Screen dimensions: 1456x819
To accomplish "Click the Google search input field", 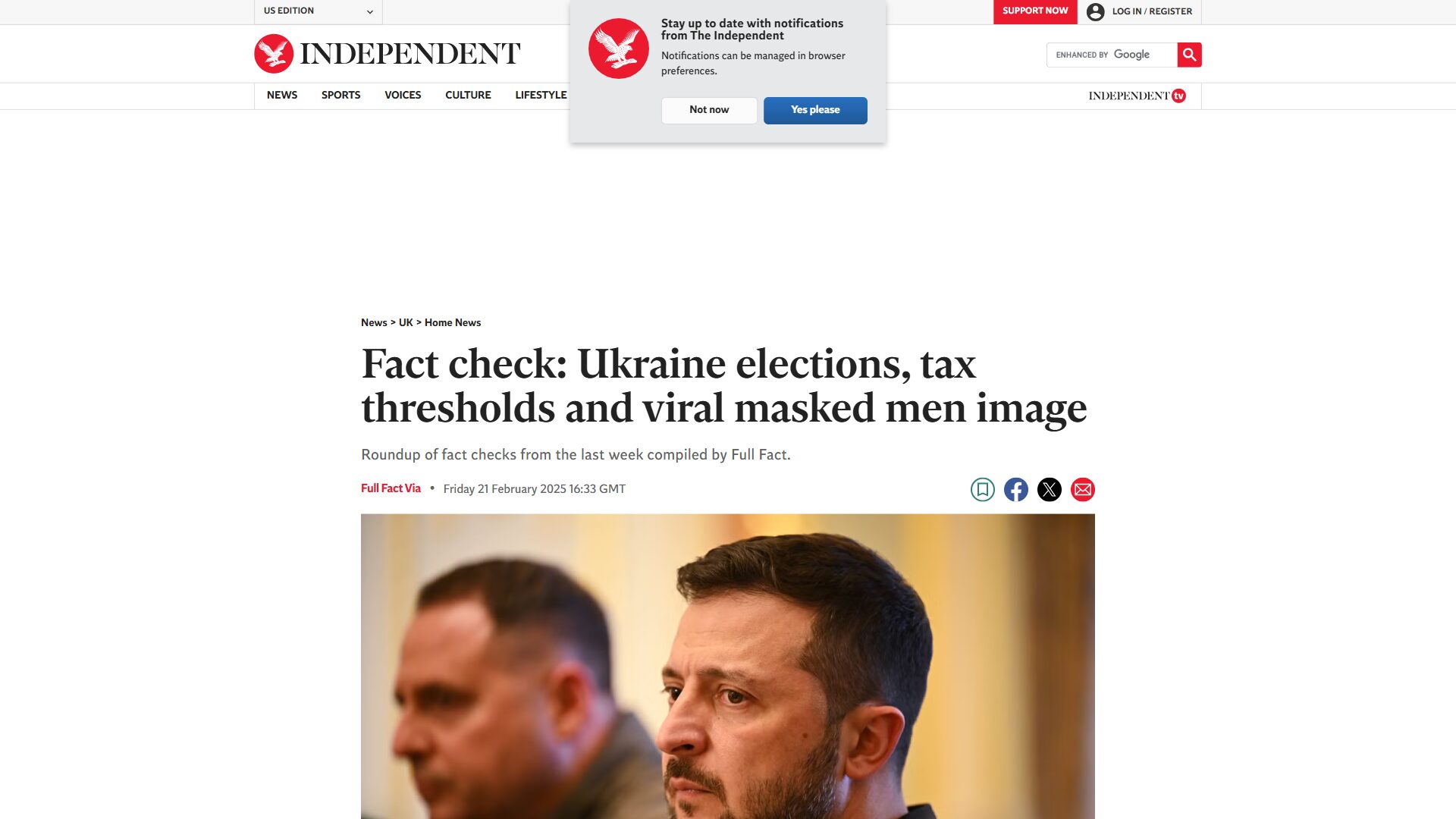I will click(1112, 55).
